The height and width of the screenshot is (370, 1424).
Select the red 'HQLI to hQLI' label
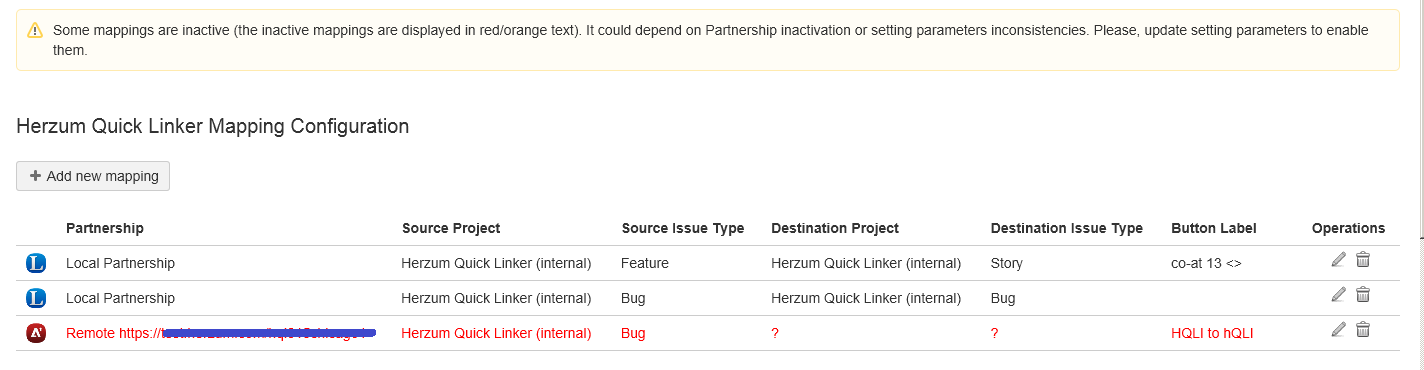pos(1212,333)
